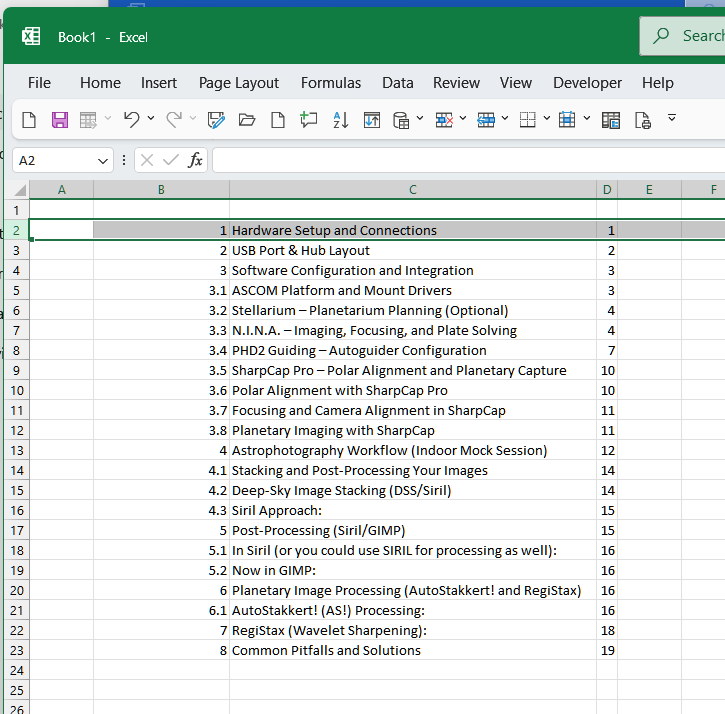Select cell 'USB Port & Hub Layout'
This screenshot has height=714, width=725.
click(413, 250)
